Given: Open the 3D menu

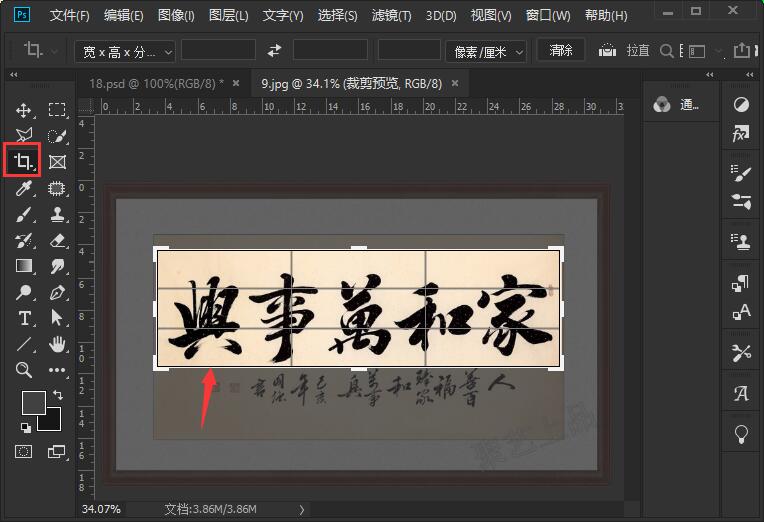Looking at the screenshot, I should point(441,16).
